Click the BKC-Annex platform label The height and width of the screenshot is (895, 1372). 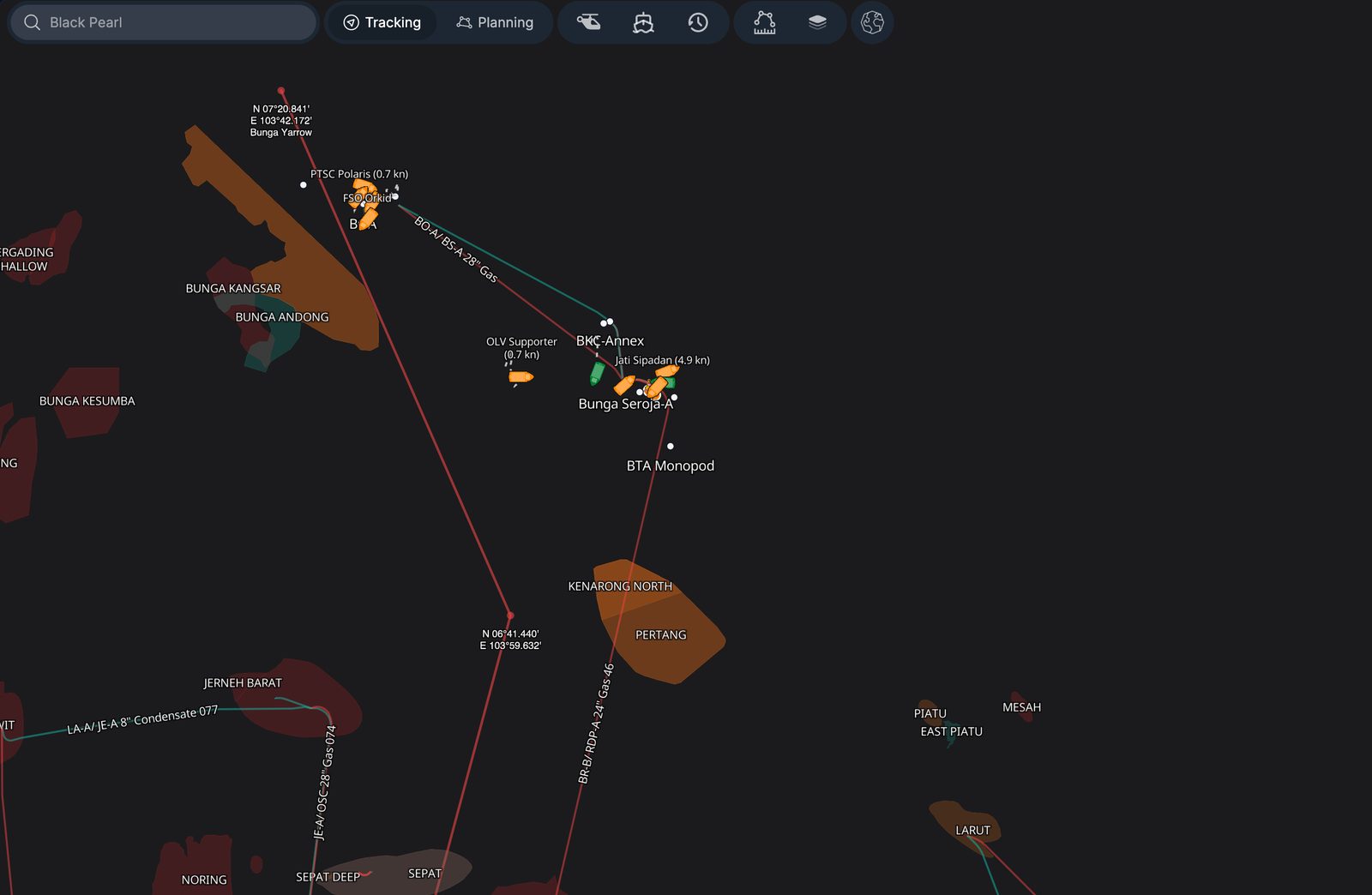(x=610, y=340)
